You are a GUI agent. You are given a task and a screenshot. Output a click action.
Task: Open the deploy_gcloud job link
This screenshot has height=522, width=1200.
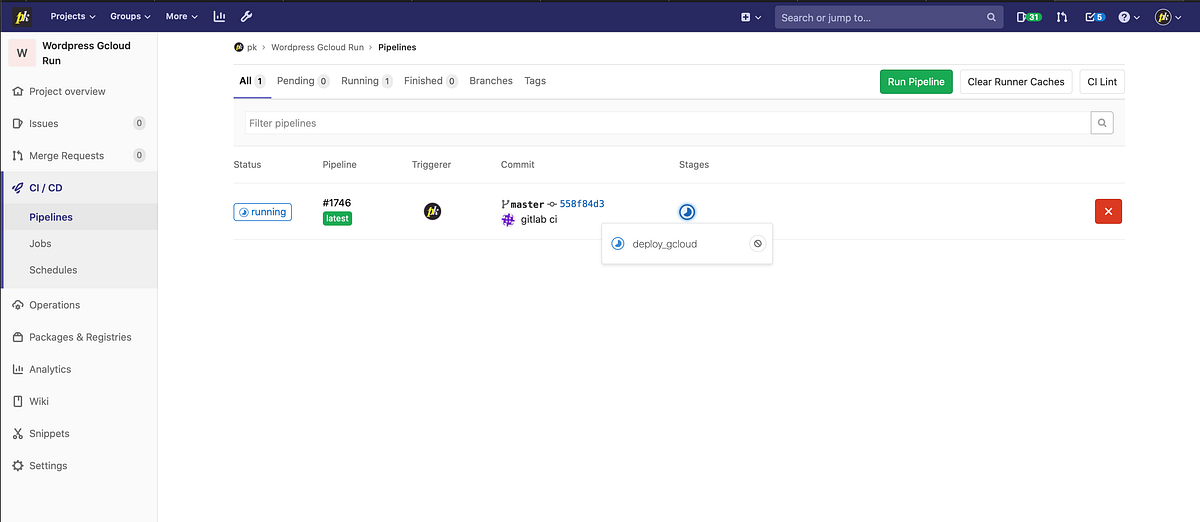[665, 243]
